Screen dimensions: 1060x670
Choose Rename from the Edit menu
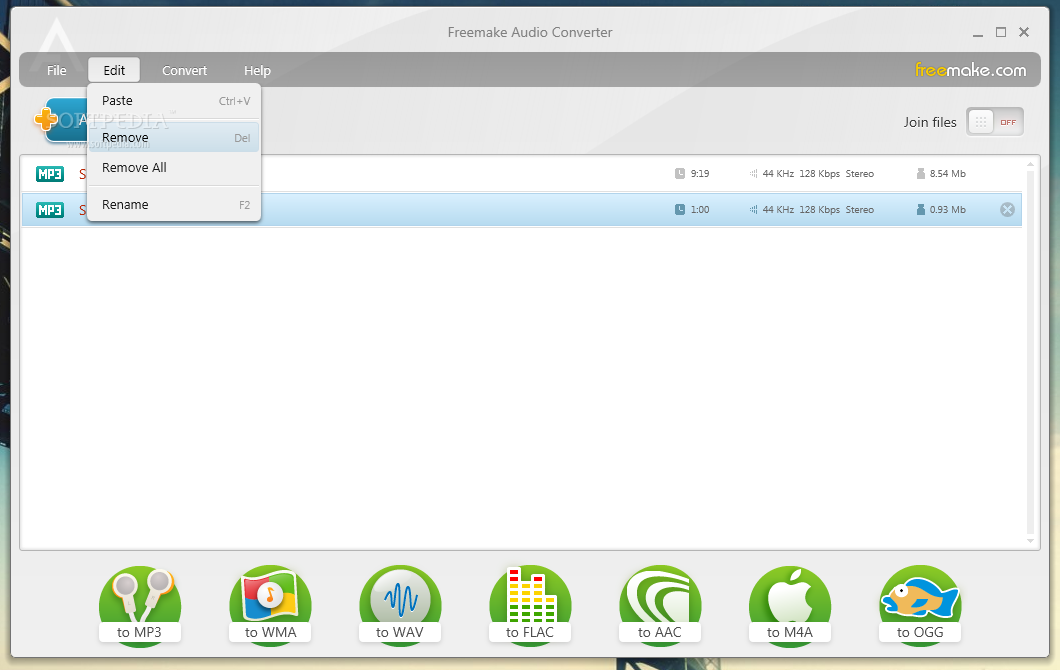tap(174, 204)
